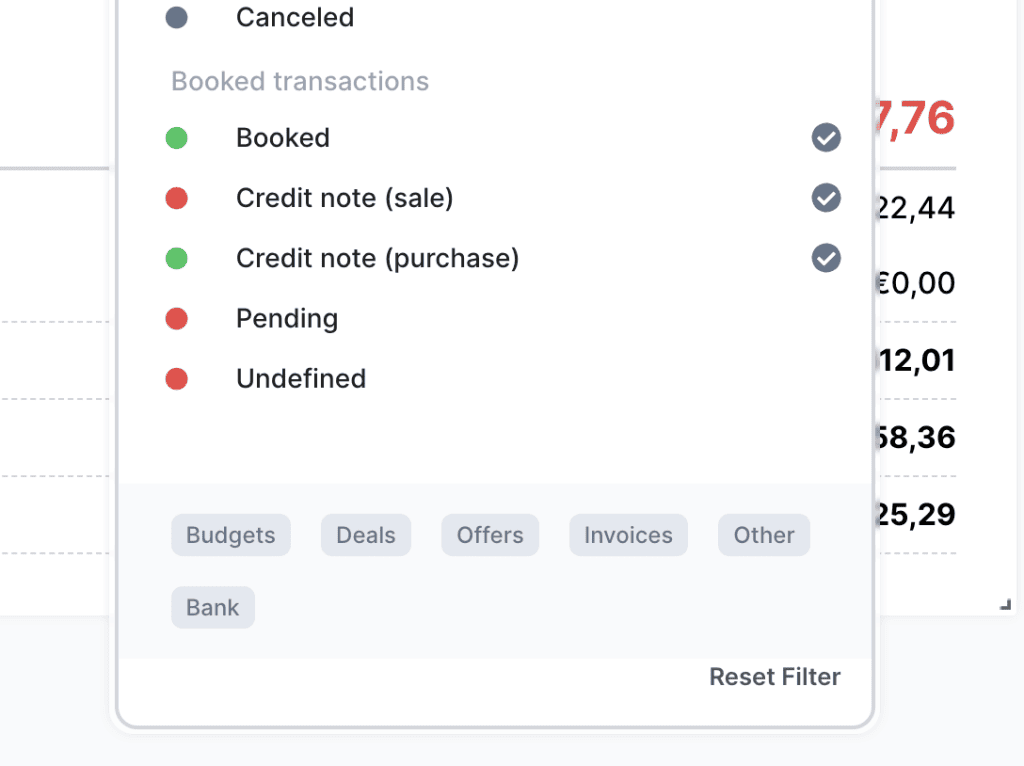Apply the Other preset filter
The image size is (1024, 766).
tap(764, 535)
